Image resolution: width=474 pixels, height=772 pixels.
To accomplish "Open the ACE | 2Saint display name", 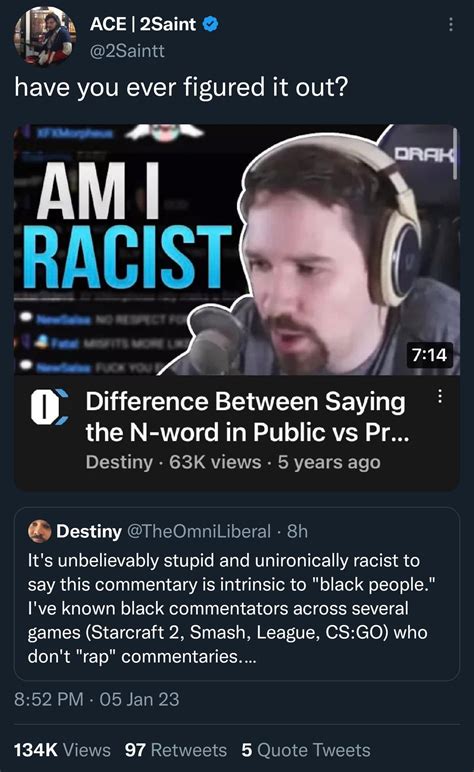I will 143,24.
